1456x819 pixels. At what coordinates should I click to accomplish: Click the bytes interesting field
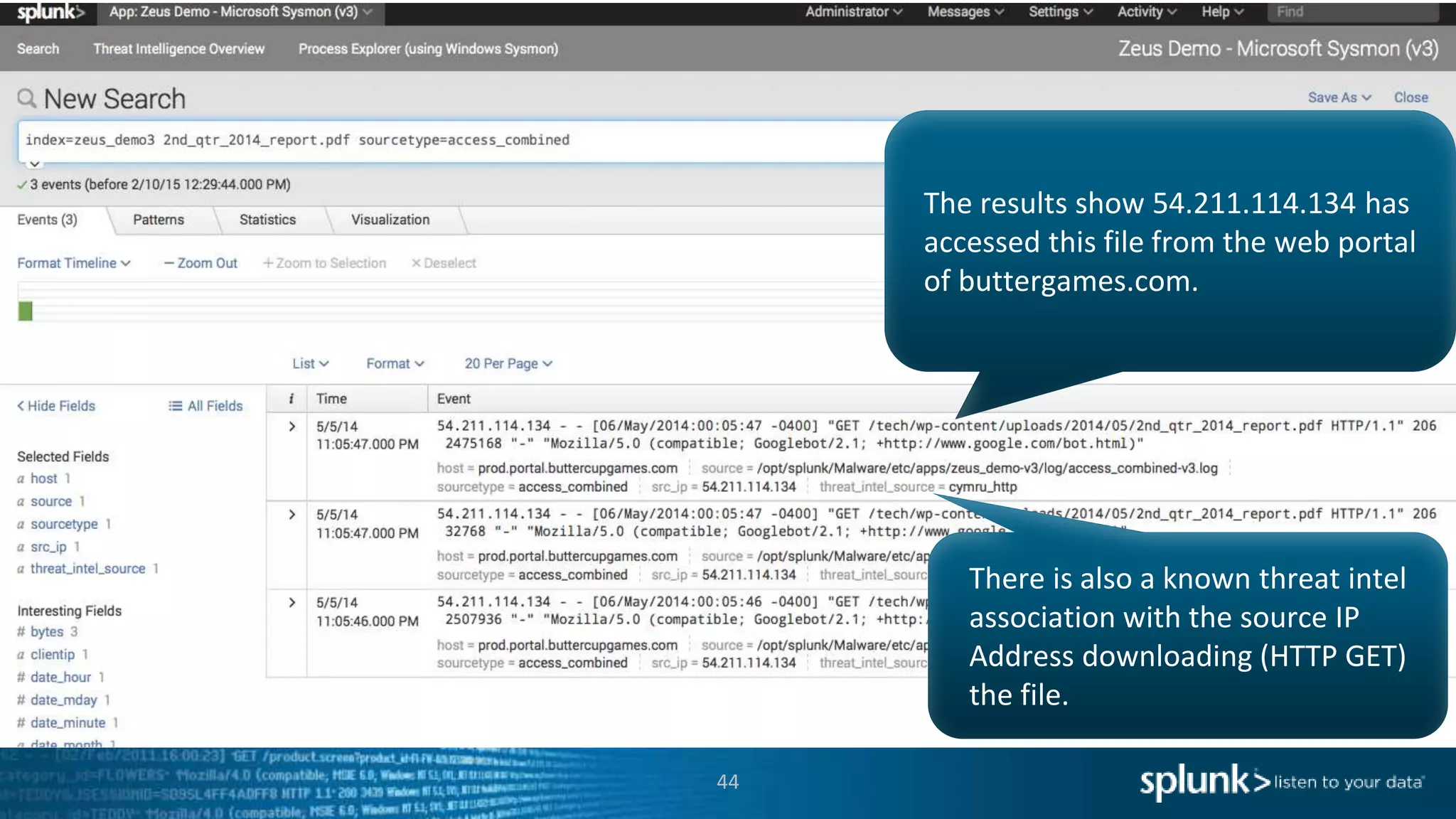(x=47, y=632)
